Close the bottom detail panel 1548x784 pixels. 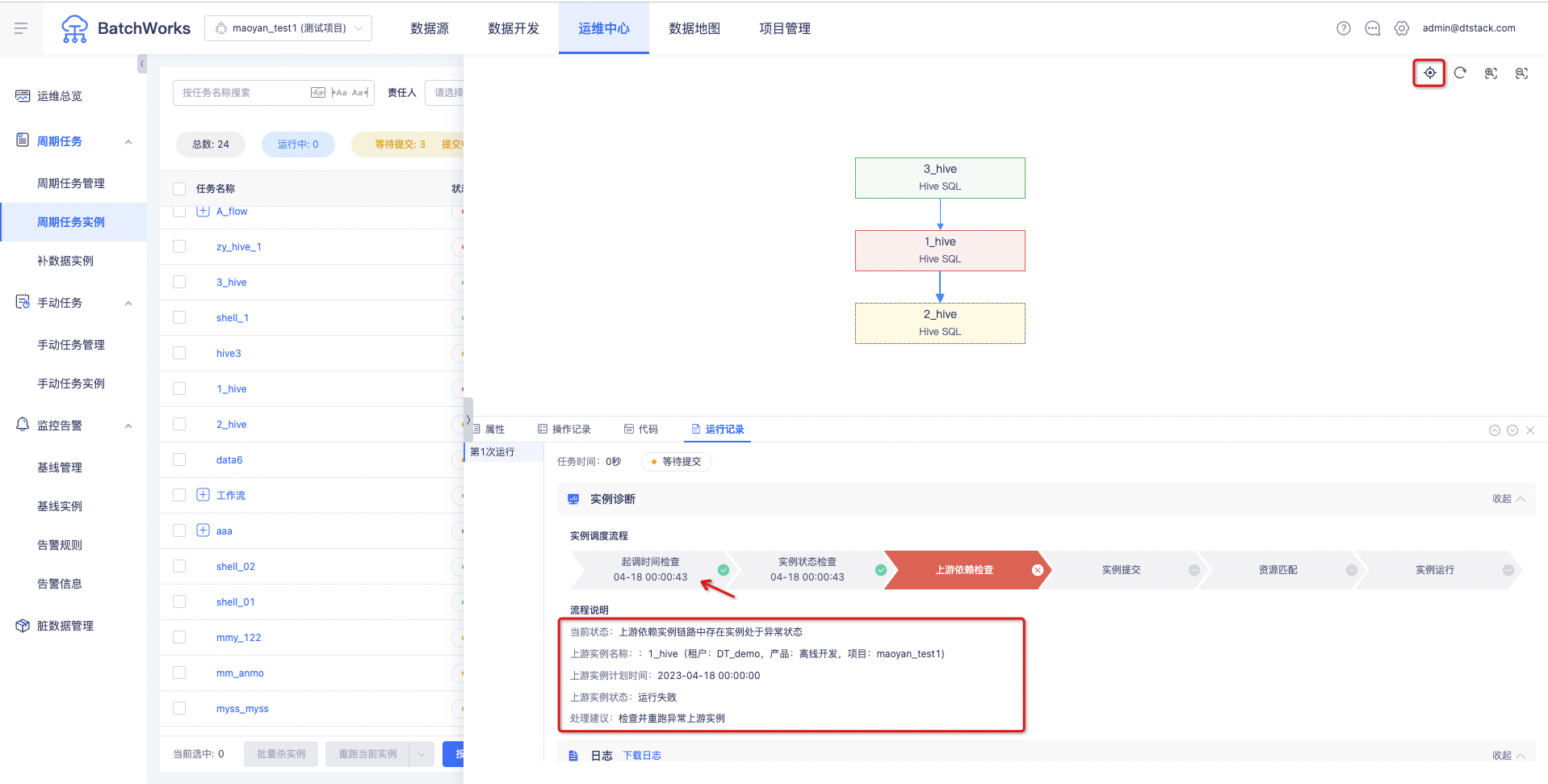coord(1530,430)
